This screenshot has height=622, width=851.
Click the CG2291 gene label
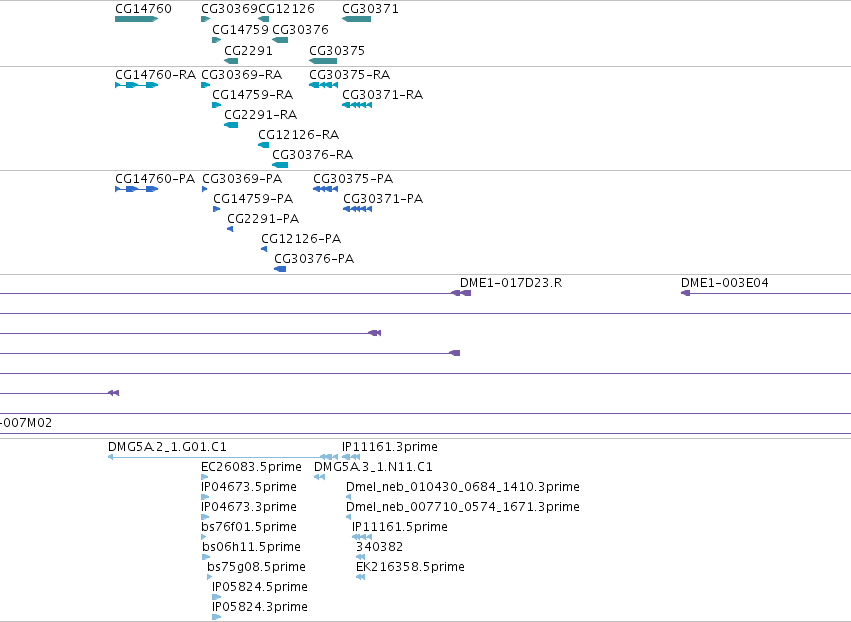pyautogui.click(x=249, y=50)
